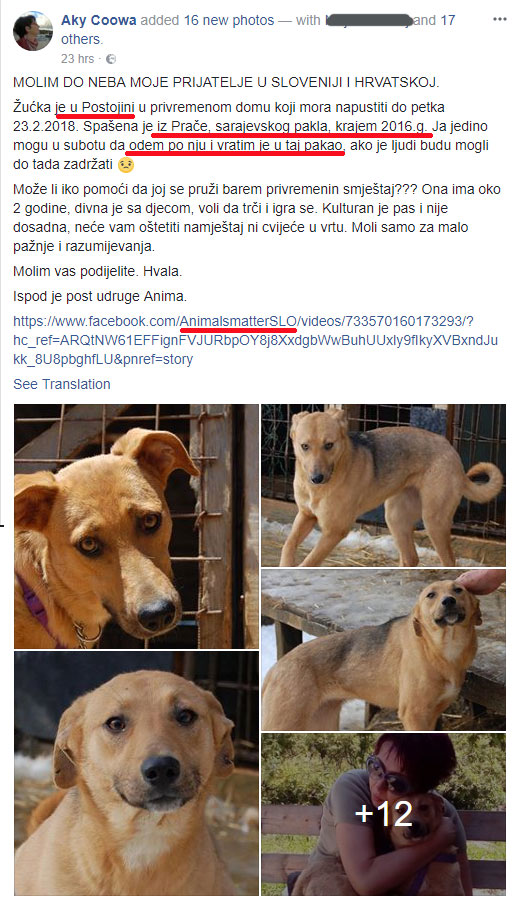517x905 pixels.
Task: Open the photo of dog being petted on head
Action: [383, 650]
